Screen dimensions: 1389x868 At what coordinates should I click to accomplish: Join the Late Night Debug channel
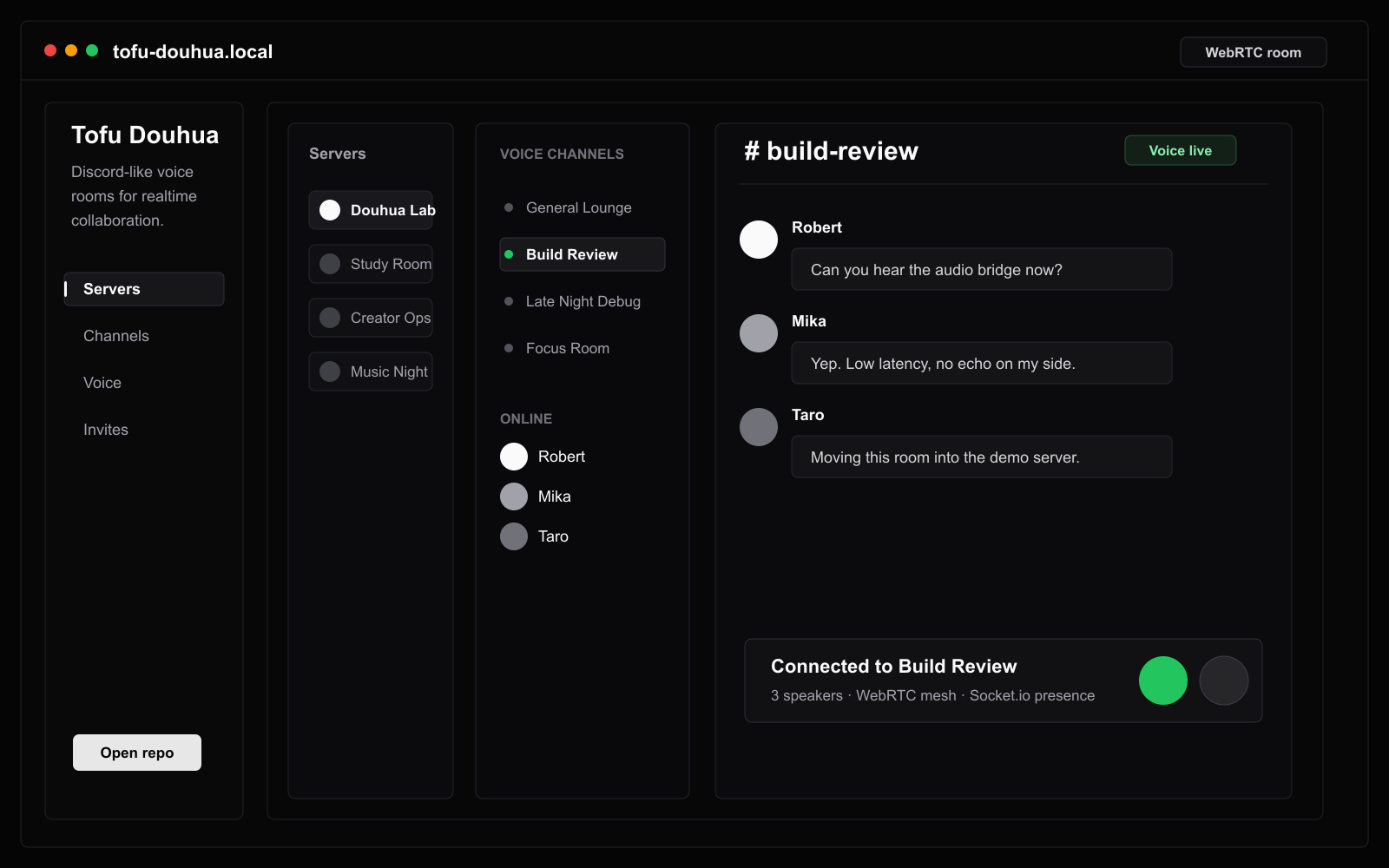click(x=583, y=301)
